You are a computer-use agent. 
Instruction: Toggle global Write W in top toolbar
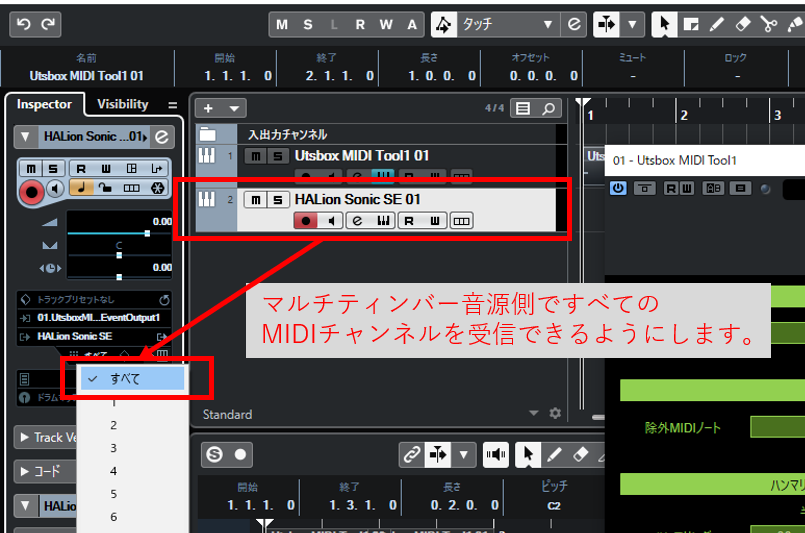[386, 24]
